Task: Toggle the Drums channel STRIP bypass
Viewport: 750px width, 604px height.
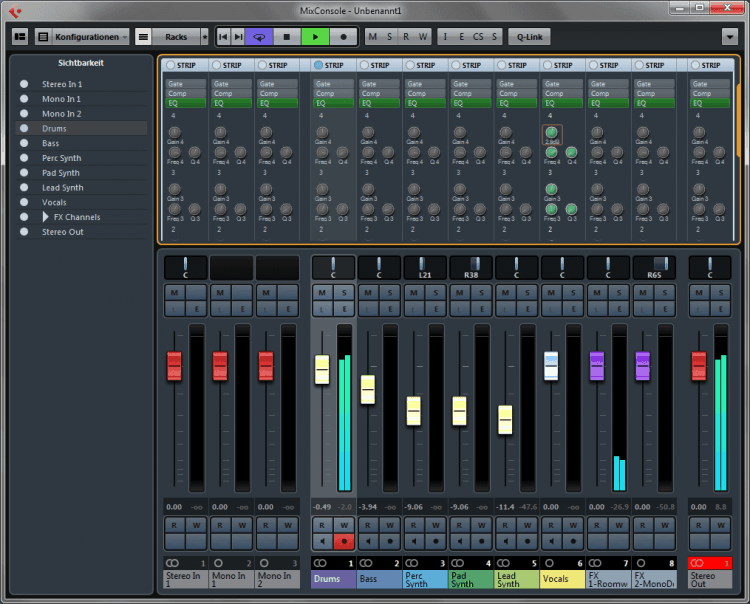Action: (x=319, y=65)
